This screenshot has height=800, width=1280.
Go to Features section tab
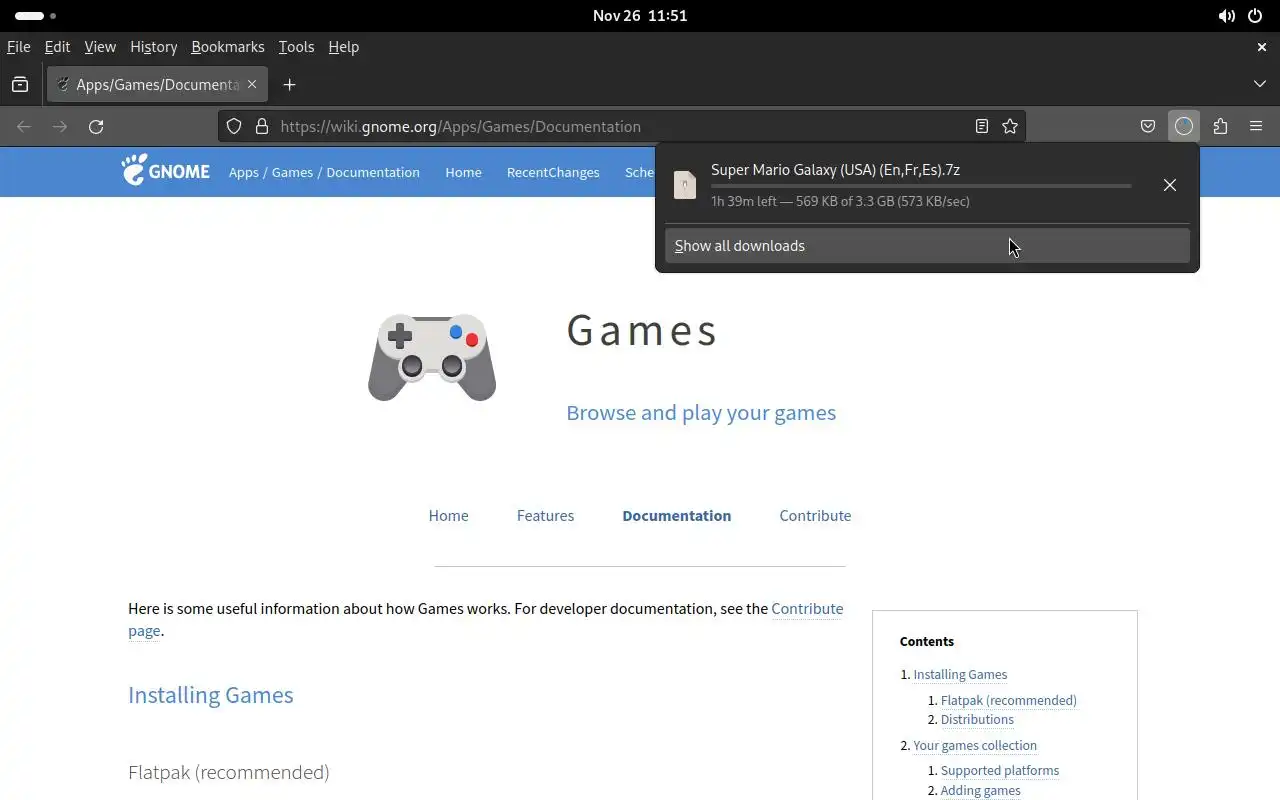click(545, 516)
